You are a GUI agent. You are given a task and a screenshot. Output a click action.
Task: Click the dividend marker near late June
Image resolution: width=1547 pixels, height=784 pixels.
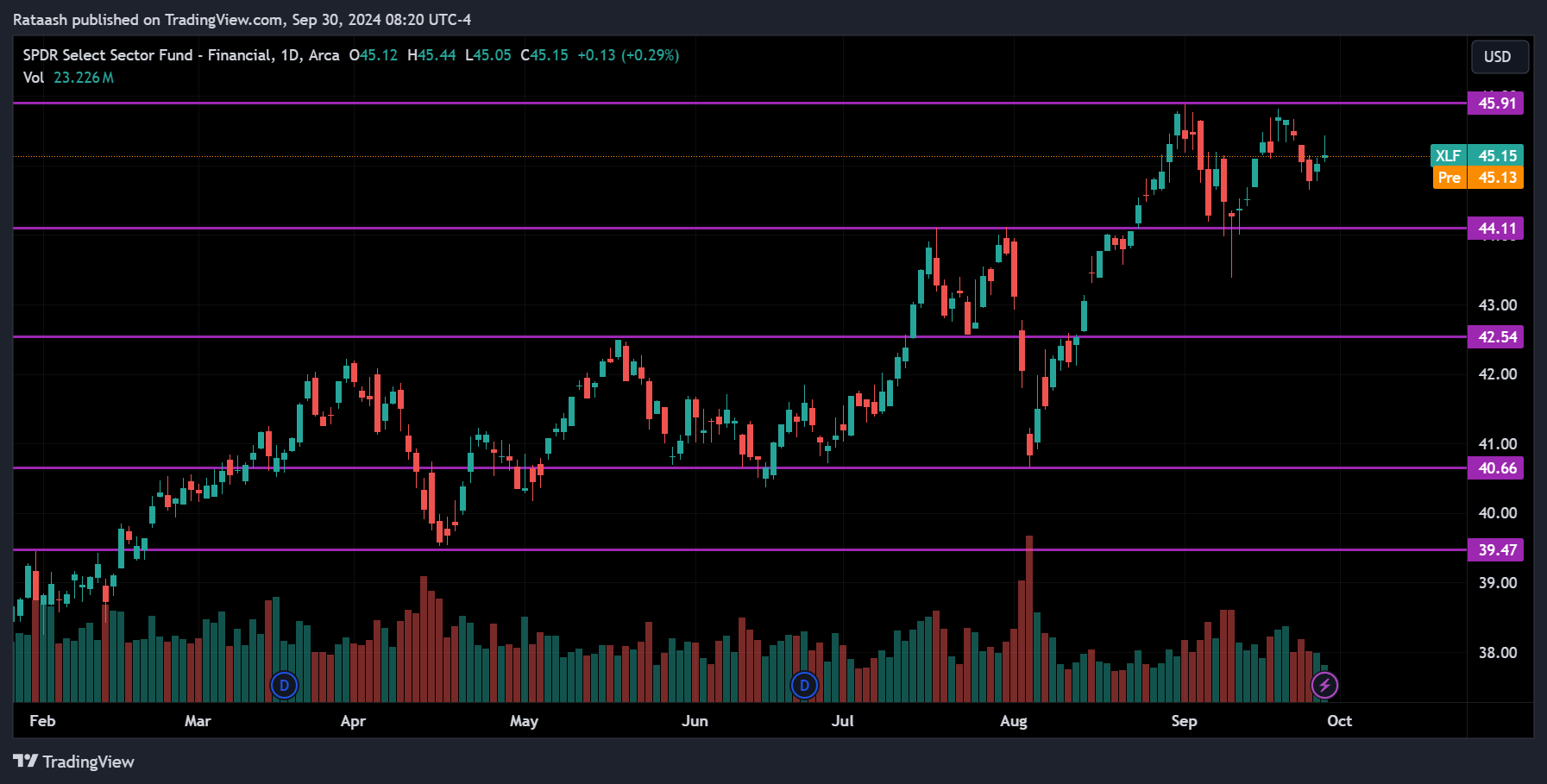[x=804, y=686]
